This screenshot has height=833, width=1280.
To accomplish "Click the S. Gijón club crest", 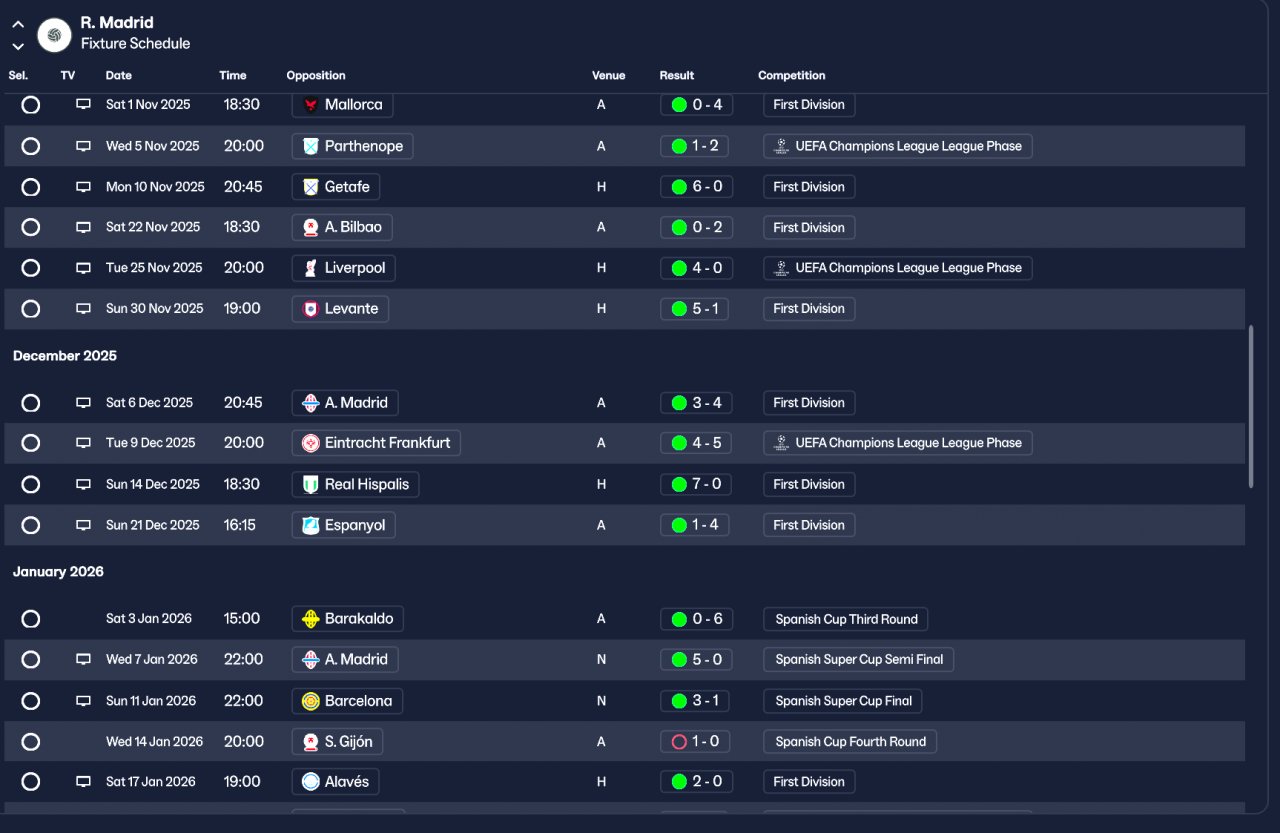I will coord(311,742).
